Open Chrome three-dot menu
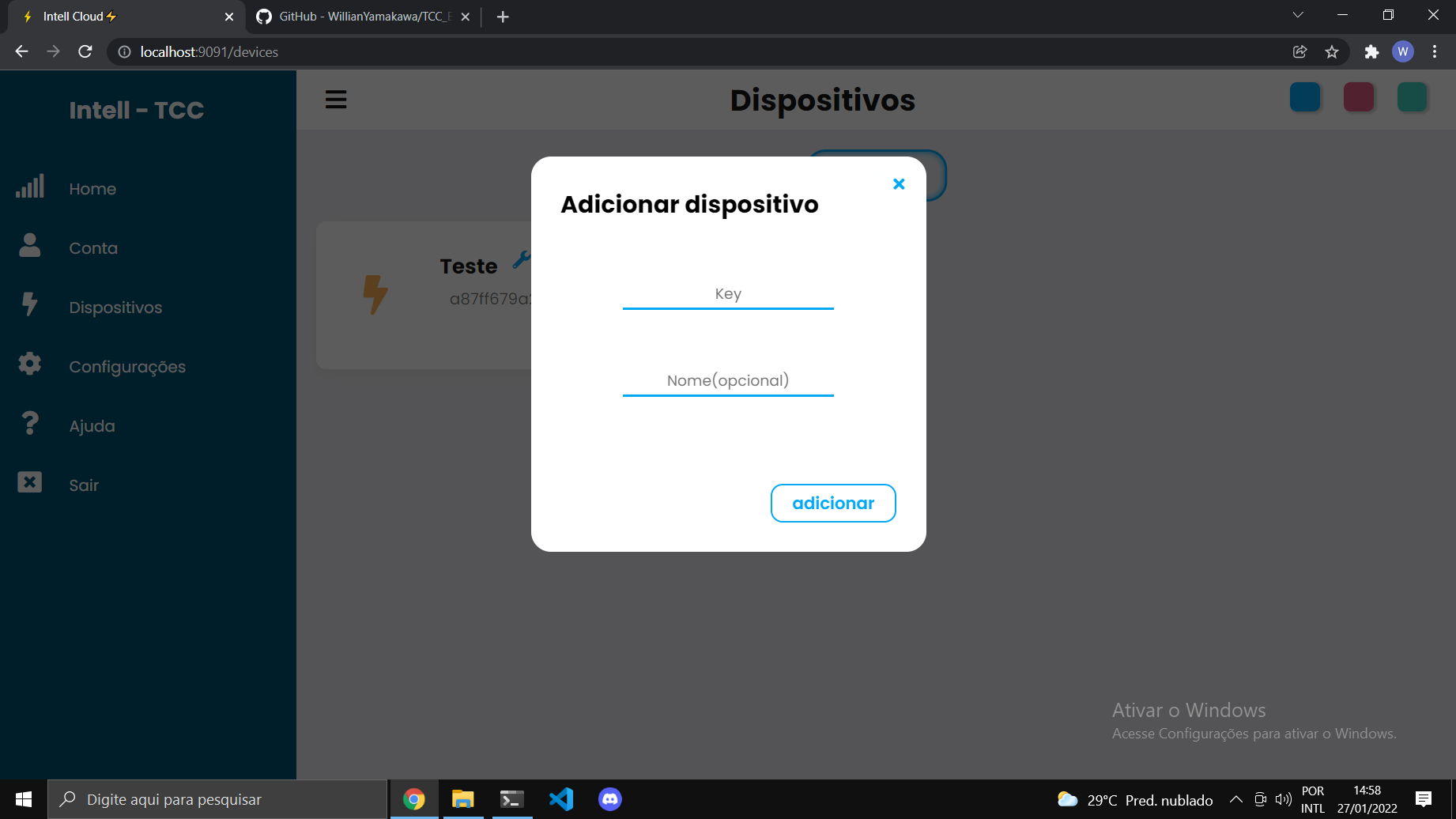This screenshot has width=1456, height=819. pos(1435,51)
